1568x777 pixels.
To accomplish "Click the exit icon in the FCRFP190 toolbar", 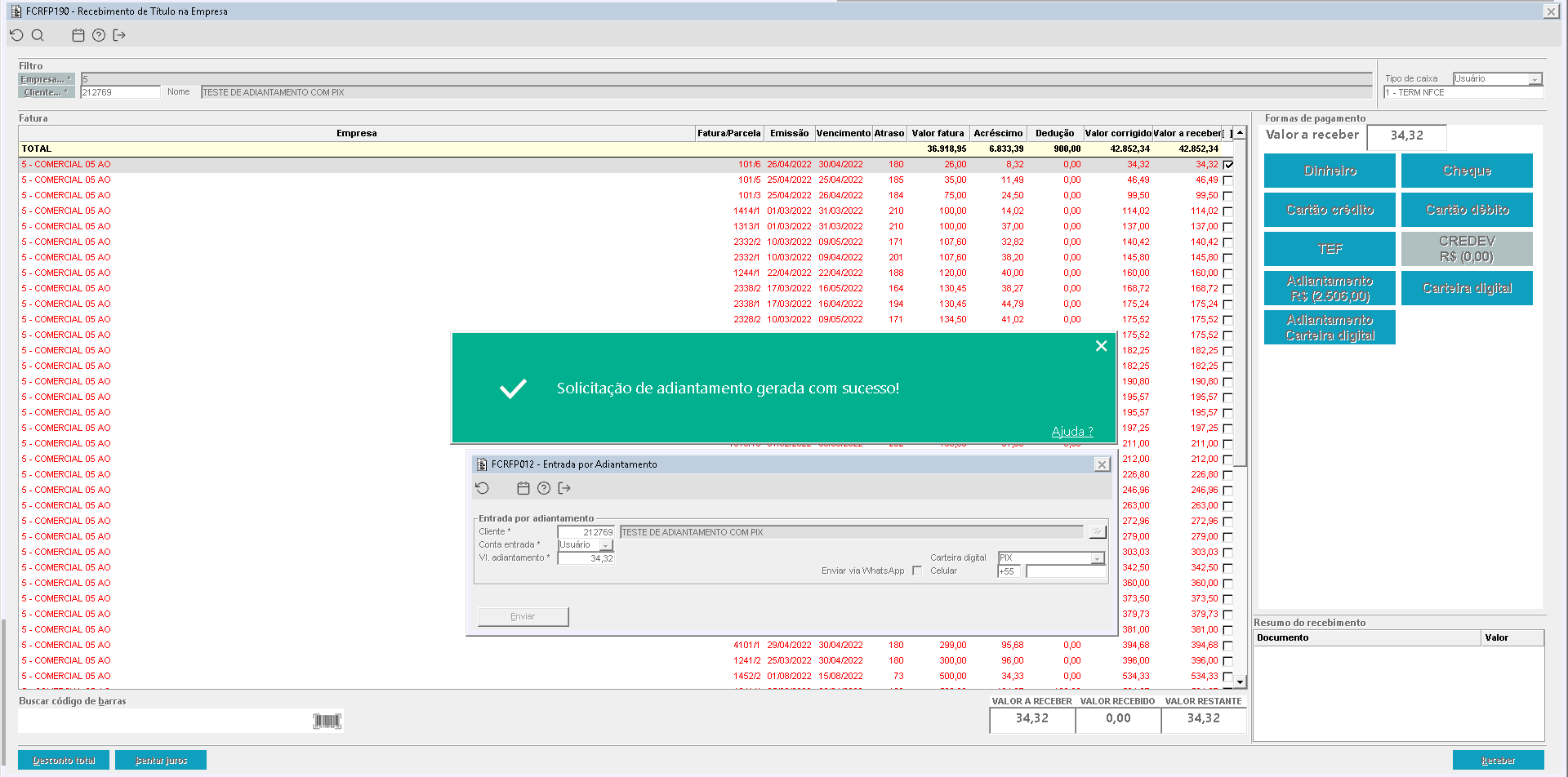I will [x=119, y=35].
